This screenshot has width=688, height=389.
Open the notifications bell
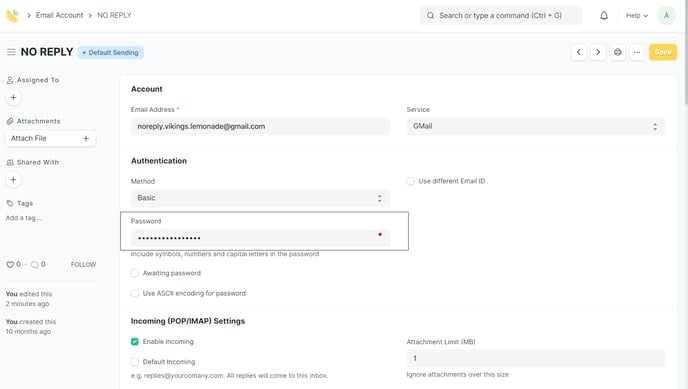coord(604,16)
